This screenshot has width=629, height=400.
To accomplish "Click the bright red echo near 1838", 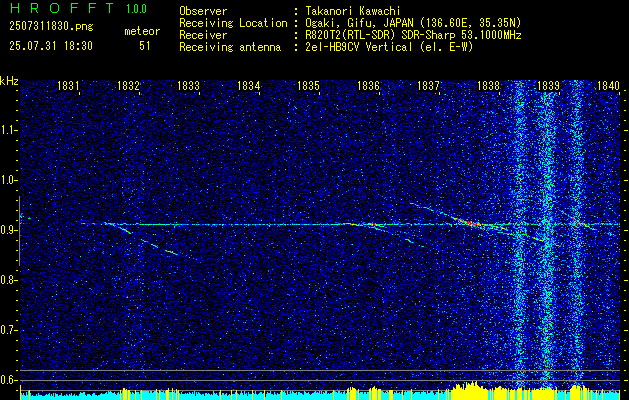I will pos(471,222).
